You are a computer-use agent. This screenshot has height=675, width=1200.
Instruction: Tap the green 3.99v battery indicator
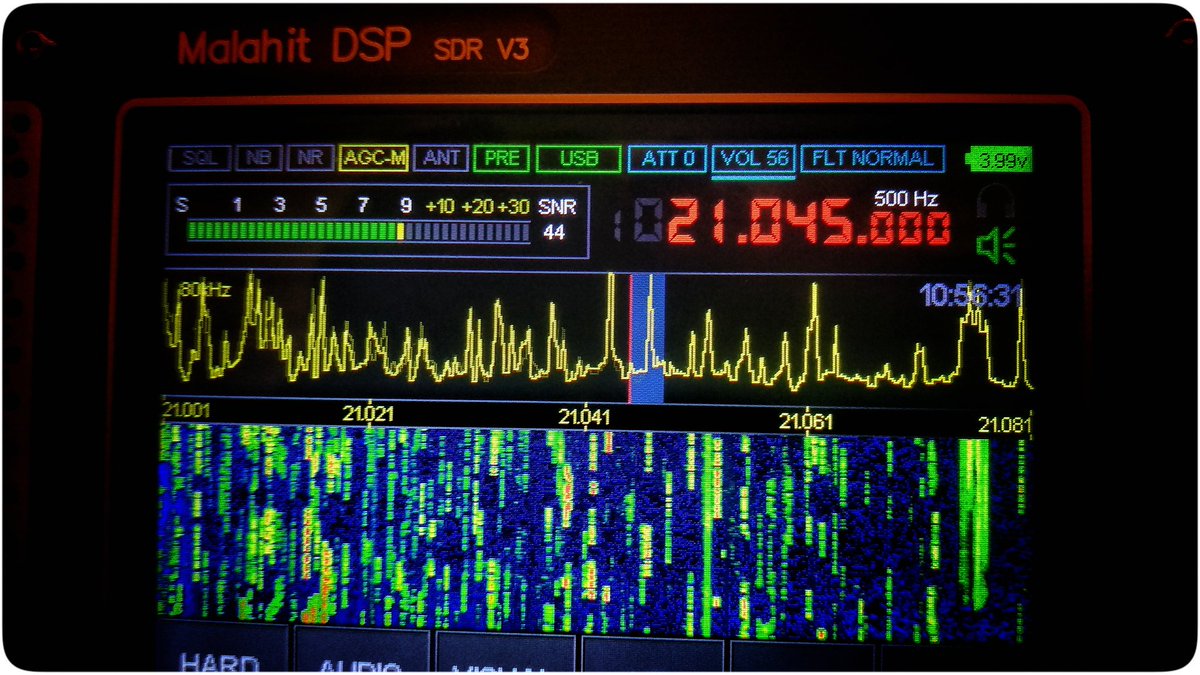click(x=999, y=159)
